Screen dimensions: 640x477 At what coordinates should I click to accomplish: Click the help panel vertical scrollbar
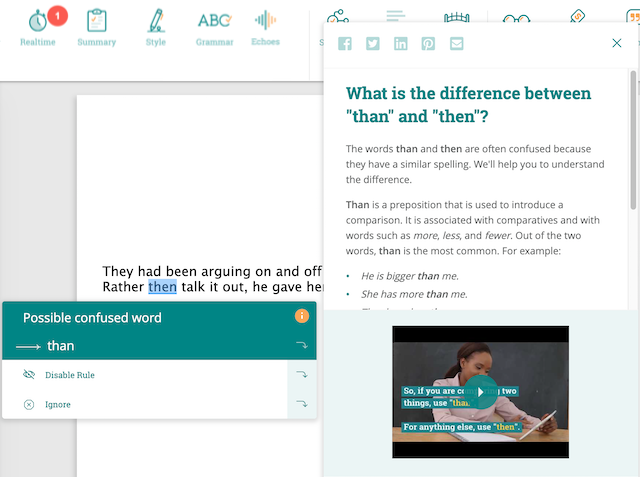point(633,140)
